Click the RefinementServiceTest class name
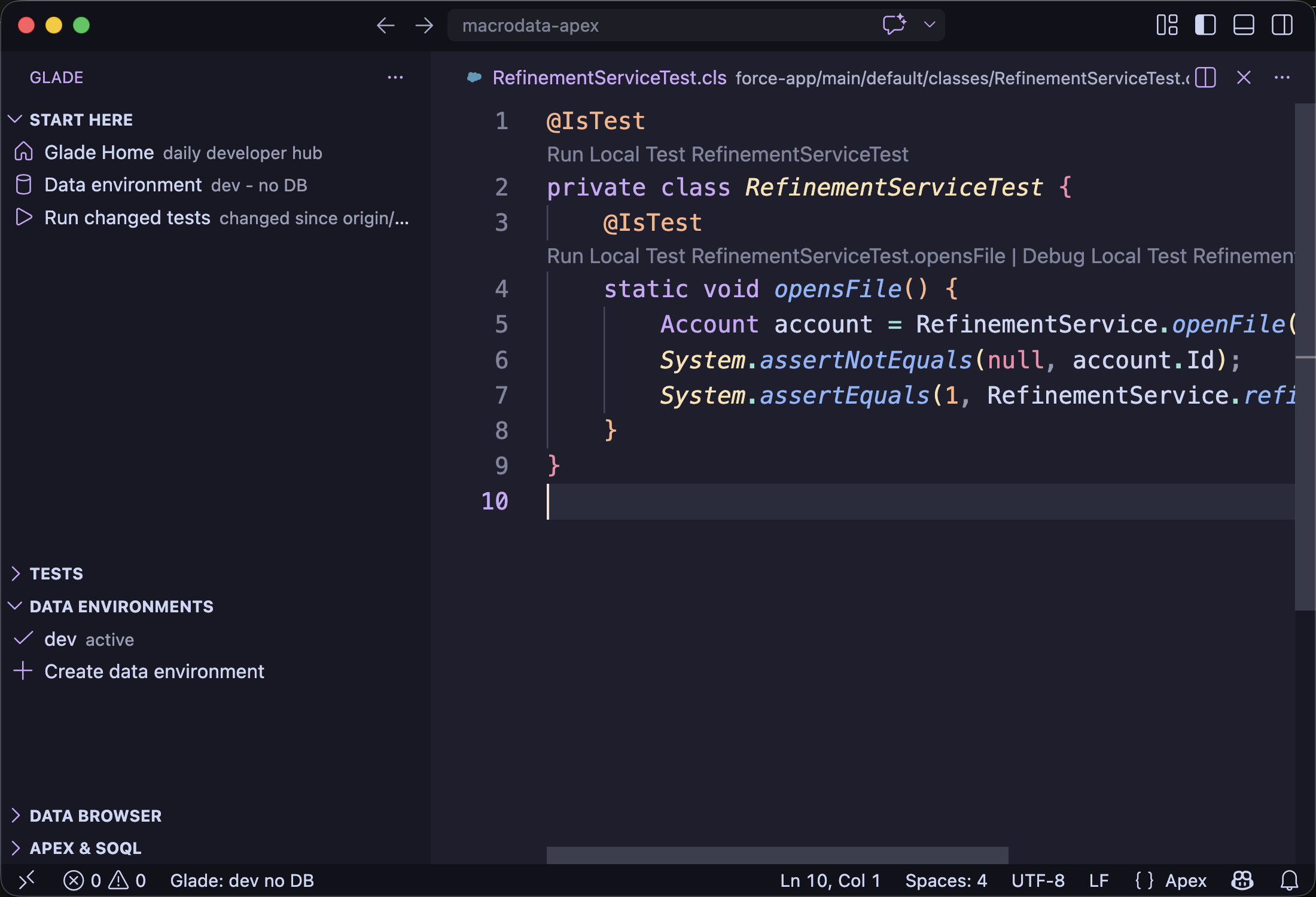The image size is (1316, 897). [x=894, y=187]
